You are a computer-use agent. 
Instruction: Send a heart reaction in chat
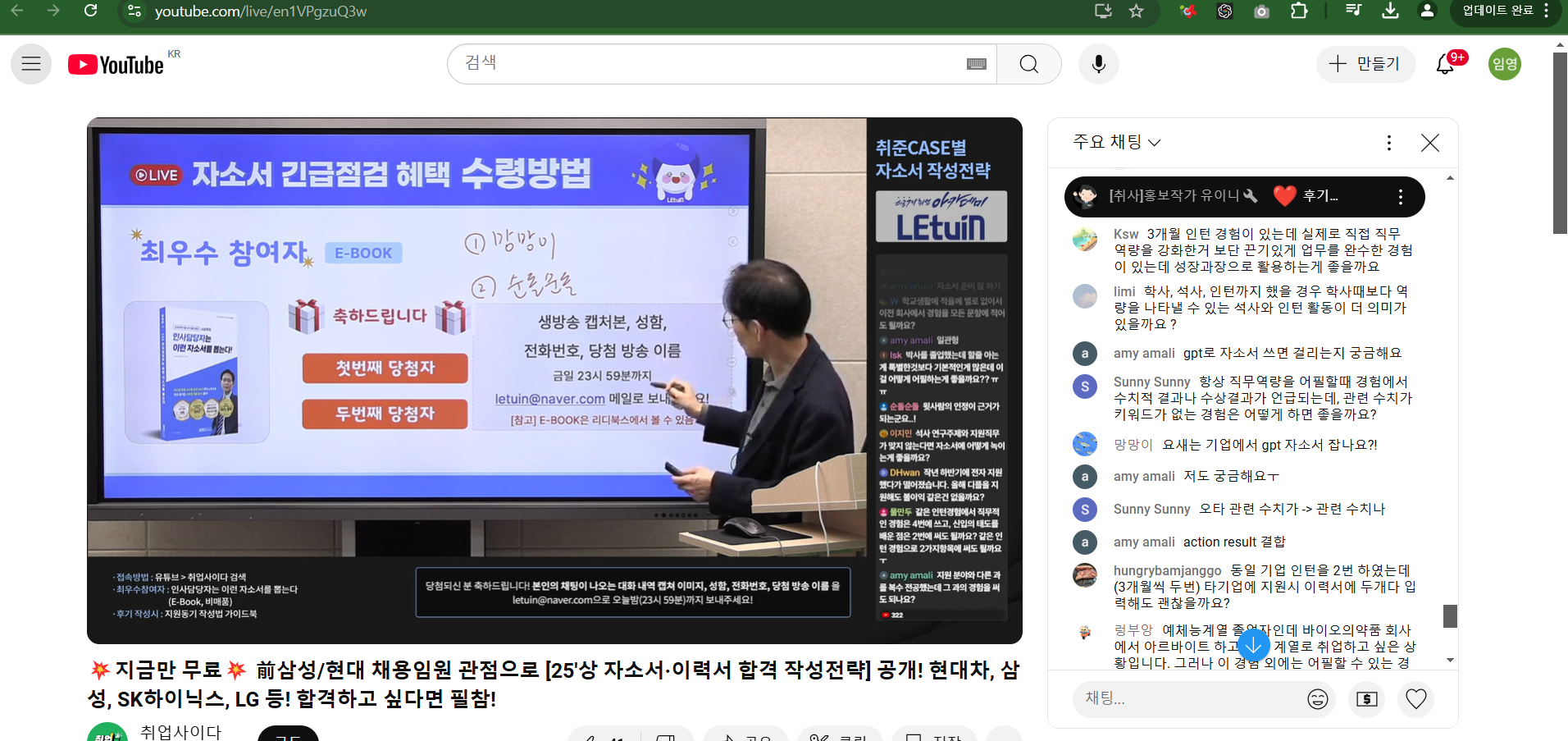coord(1416,699)
